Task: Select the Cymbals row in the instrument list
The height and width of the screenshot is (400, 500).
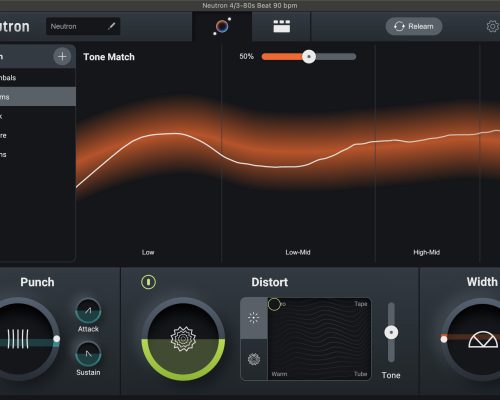Action: click(38, 78)
